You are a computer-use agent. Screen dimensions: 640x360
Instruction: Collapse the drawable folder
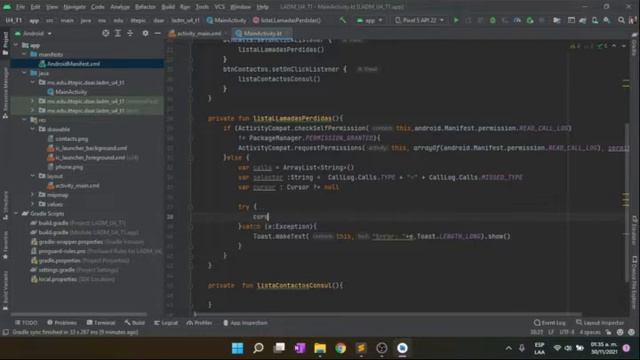(x=33, y=129)
